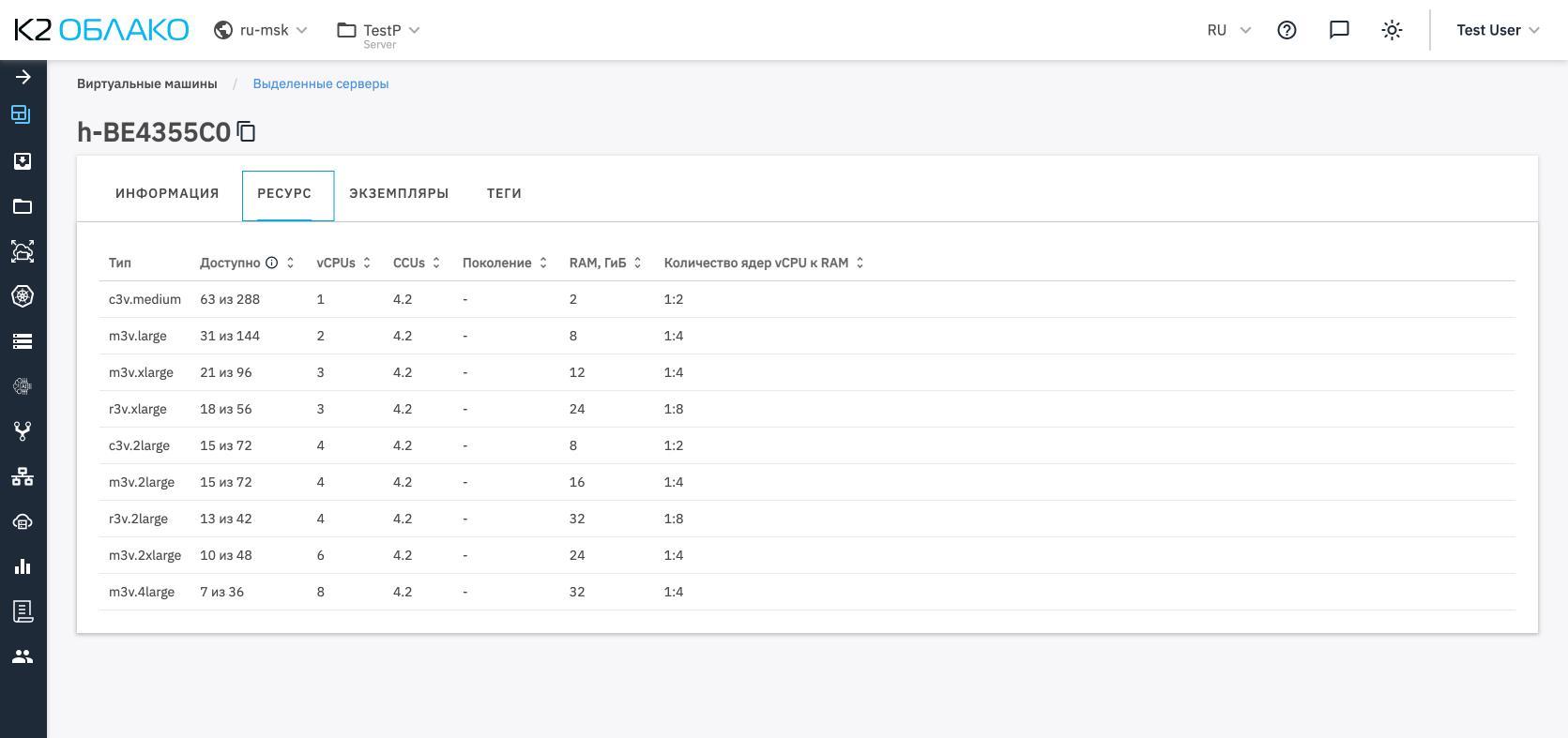Expand the sidebar with the arrow icon
Screen dimensions: 1568x738
click(x=23, y=77)
